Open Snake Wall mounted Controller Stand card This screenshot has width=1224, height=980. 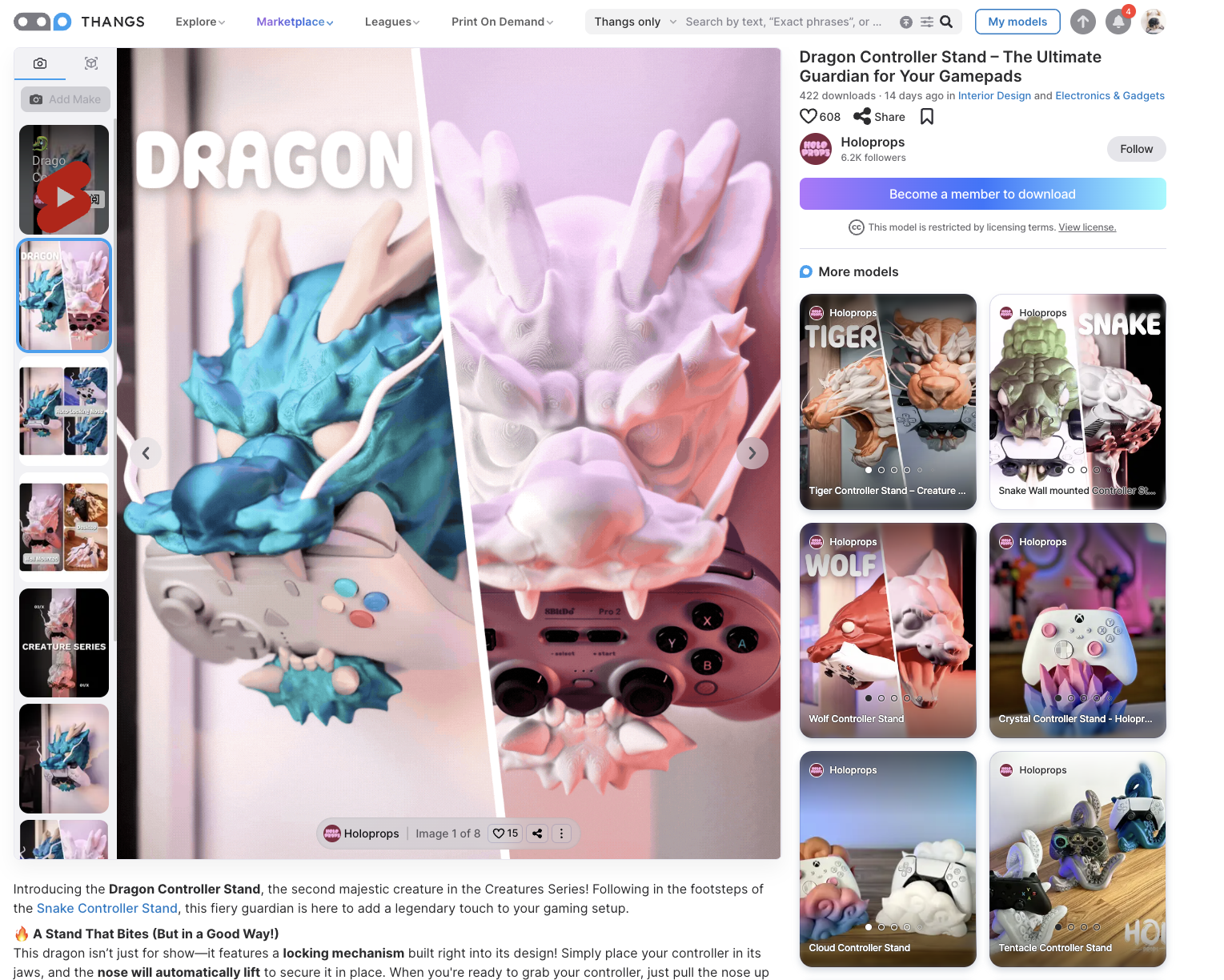[x=1078, y=402]
